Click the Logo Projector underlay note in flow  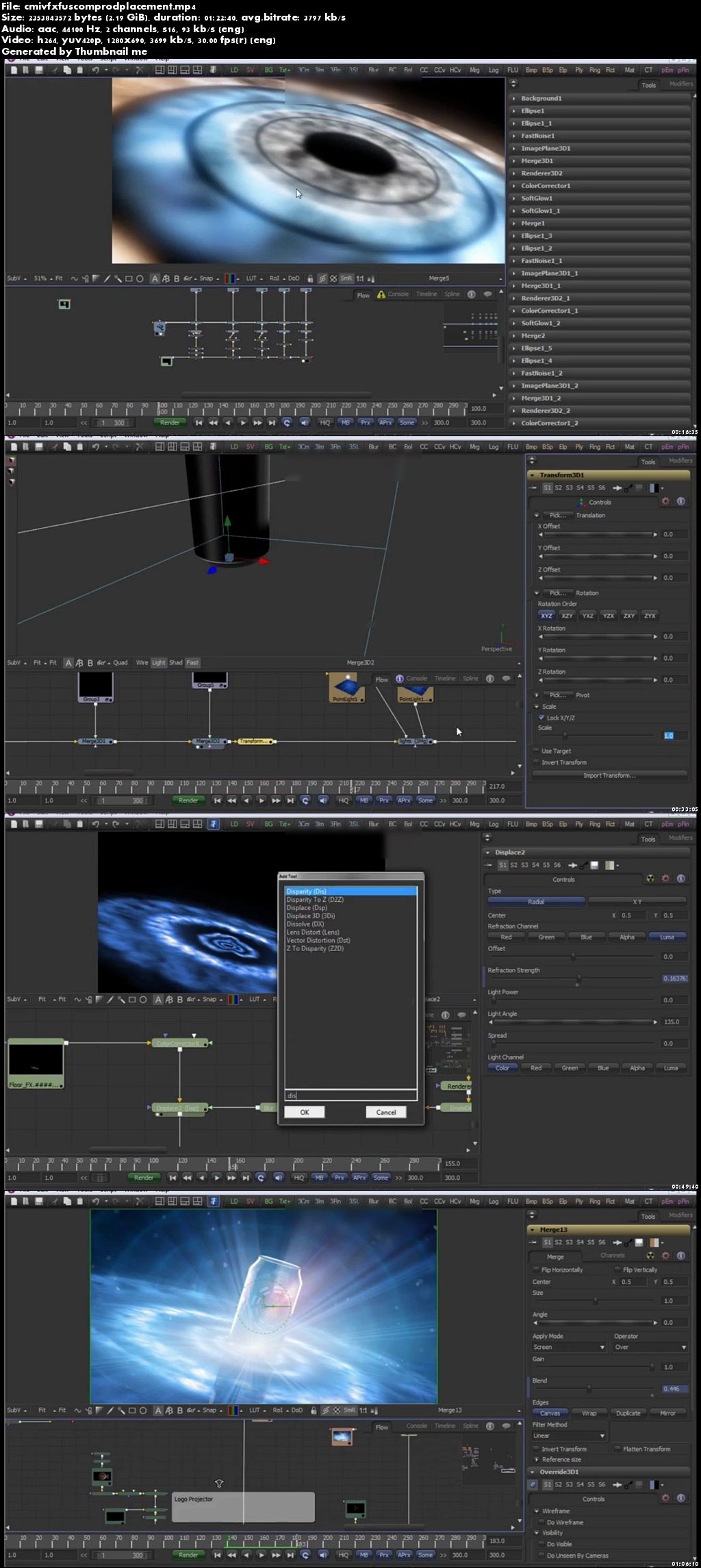243,1507
